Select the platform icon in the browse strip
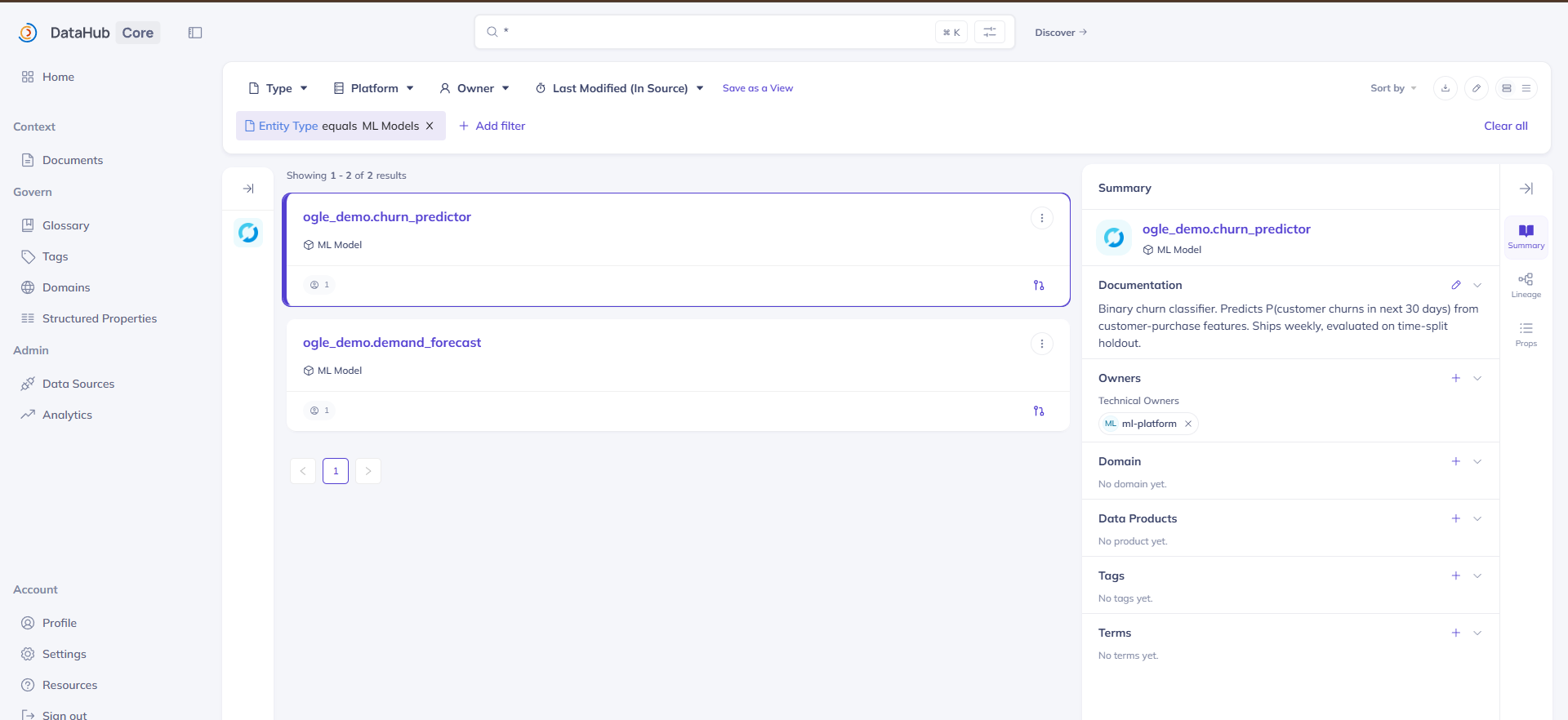Viewport: 1568px width, 720px height. pyautogui.click(x=248, y=233)
